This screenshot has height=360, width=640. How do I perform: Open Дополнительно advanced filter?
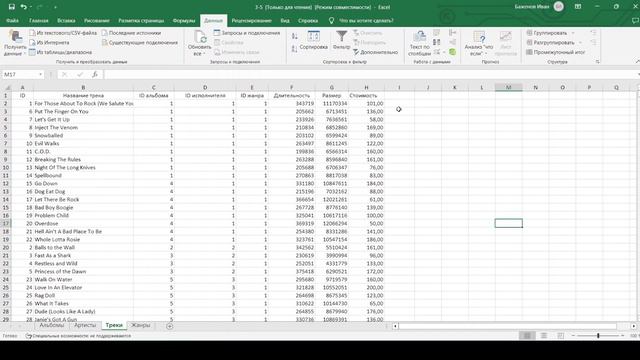click(x=376, y=52)
